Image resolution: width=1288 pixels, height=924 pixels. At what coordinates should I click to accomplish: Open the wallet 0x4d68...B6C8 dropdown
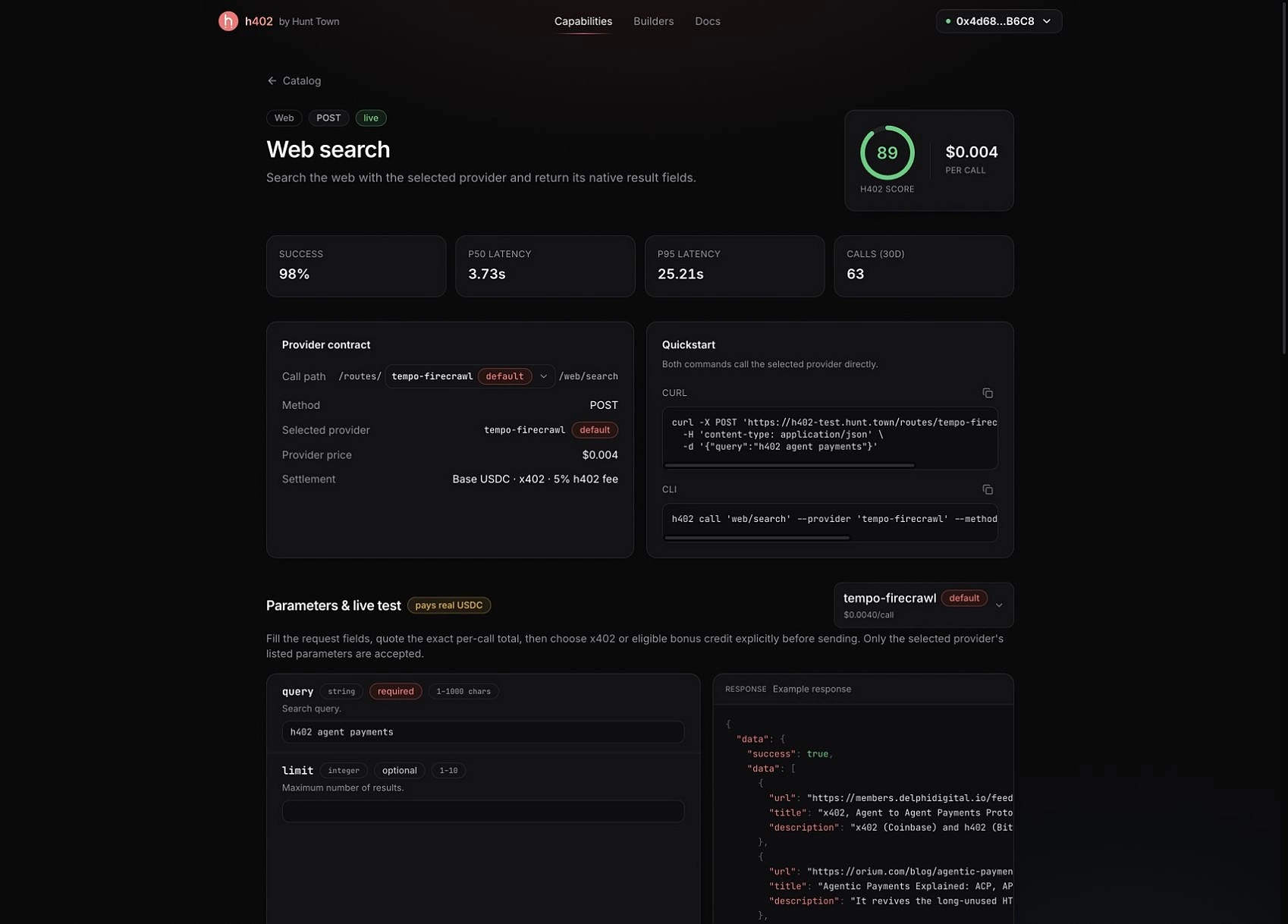(x=998, y=21)
